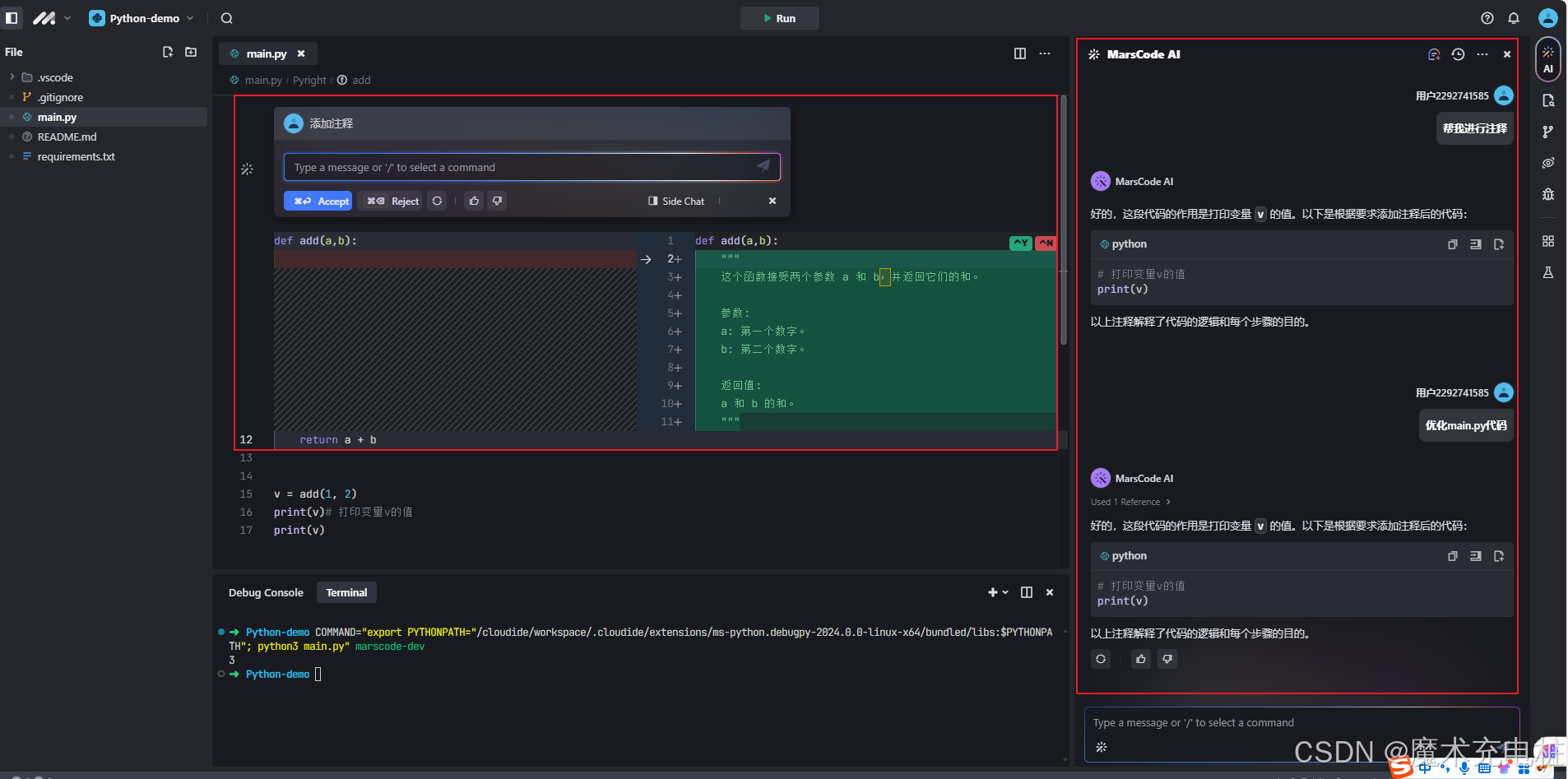Switch to the Debug Console tab
Screen dimensions: 1568x779
point(266,592)
